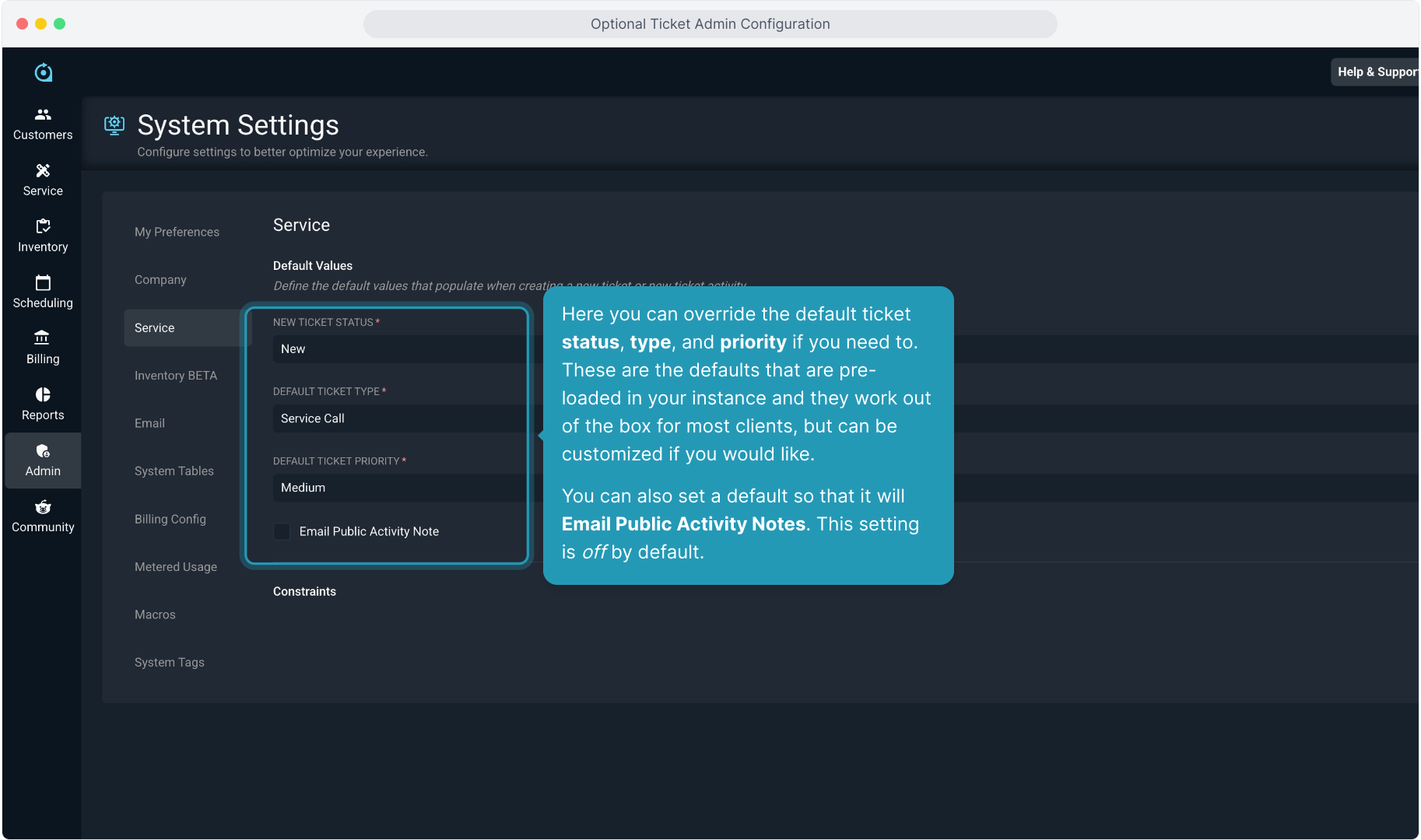
Task: Click the app logo at top left
Action: [44, 72]
